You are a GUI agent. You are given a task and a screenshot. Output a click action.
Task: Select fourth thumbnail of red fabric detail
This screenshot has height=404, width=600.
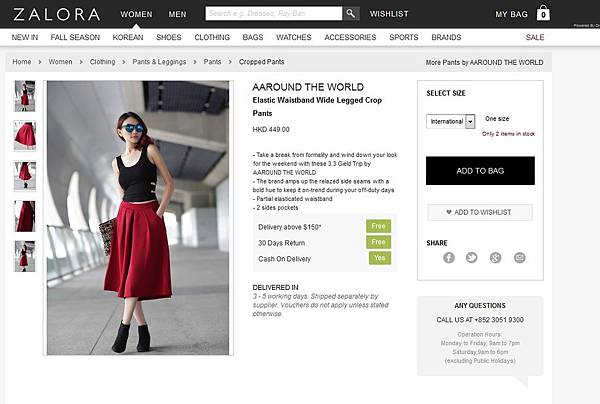pos(25,216)
